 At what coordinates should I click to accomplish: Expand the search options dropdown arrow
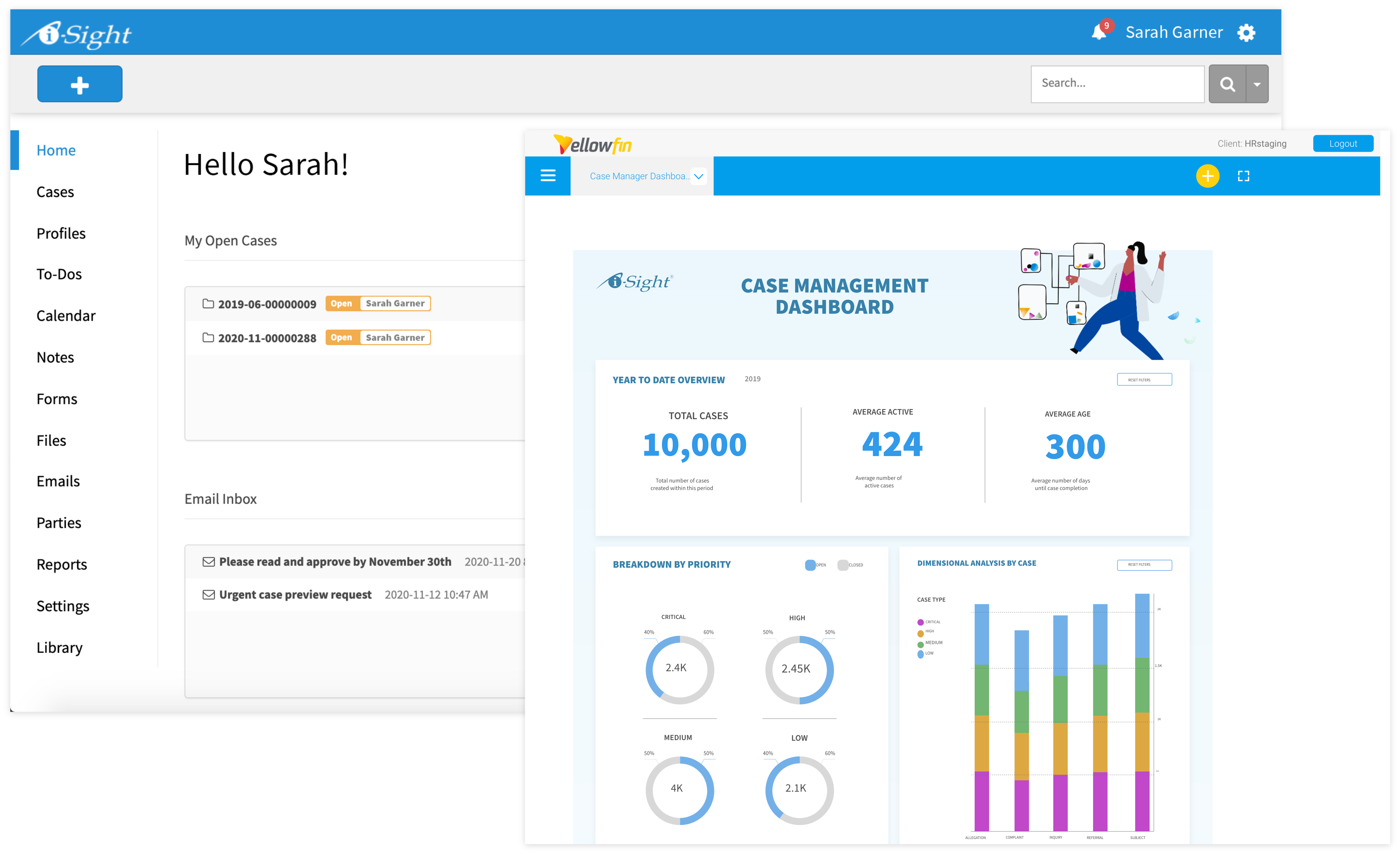[1257, 84]
